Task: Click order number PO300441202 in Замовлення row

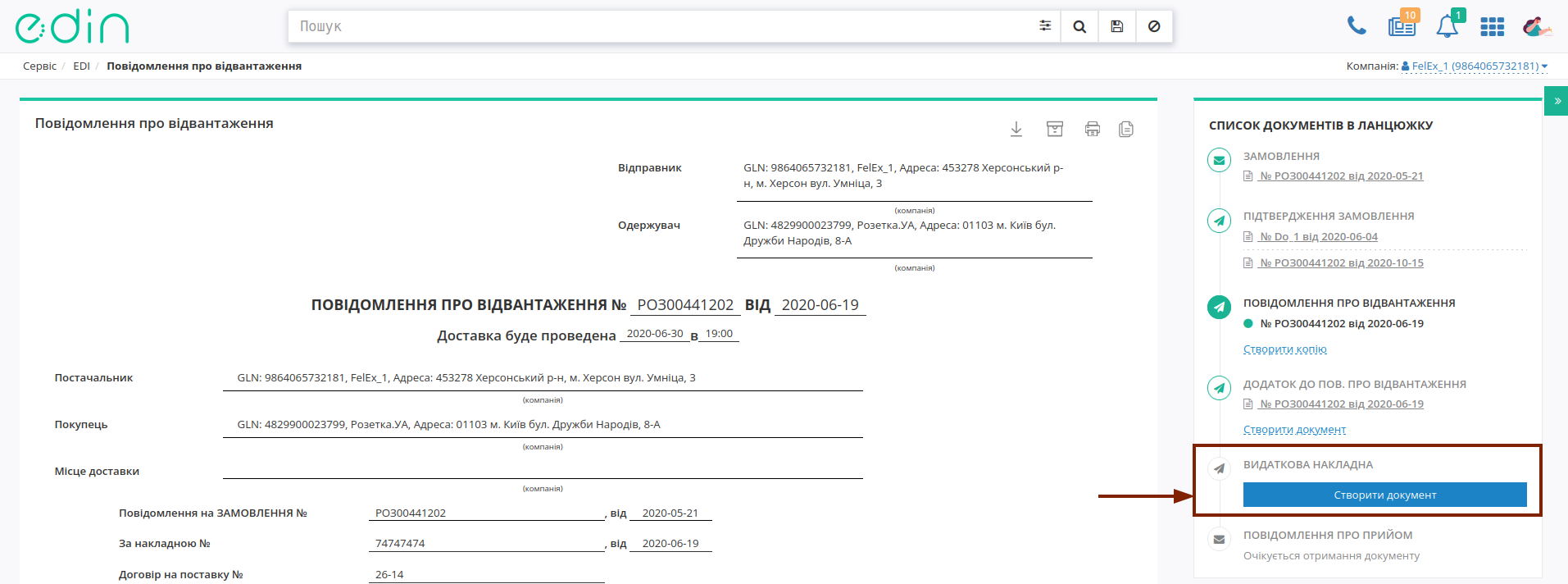Action: point(411,513)
